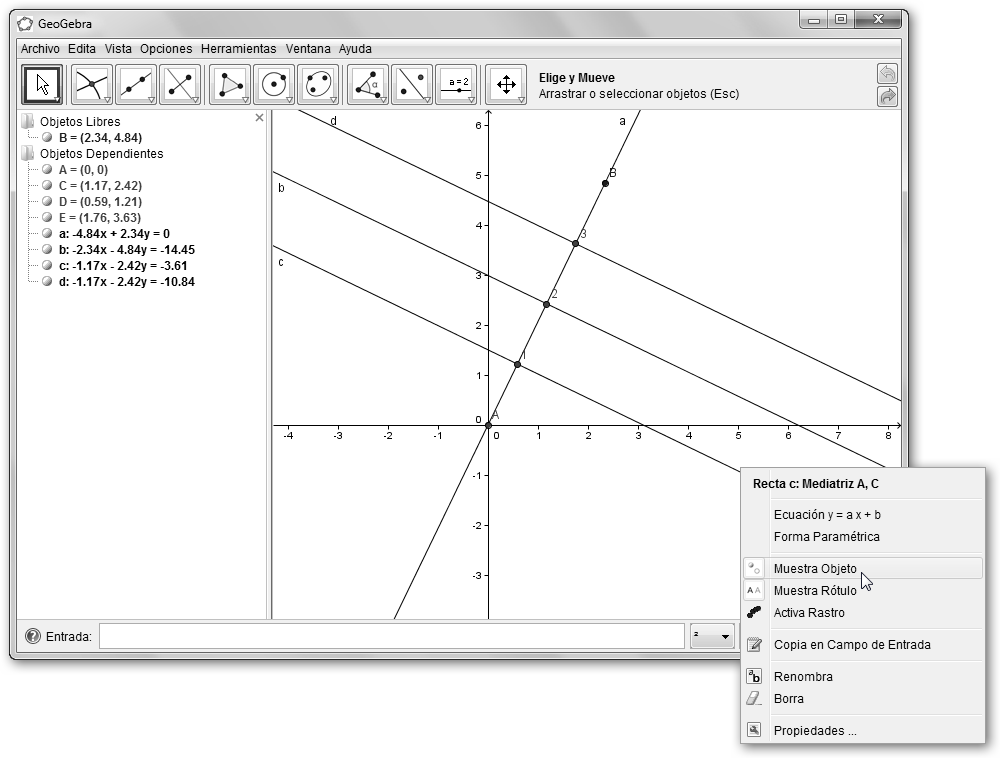Toggle visibility bullet for line a

click(47, 234)
